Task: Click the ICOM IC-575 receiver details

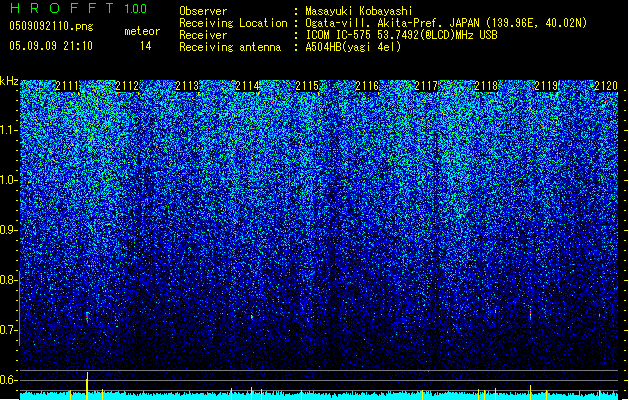Action: [401, 35]
